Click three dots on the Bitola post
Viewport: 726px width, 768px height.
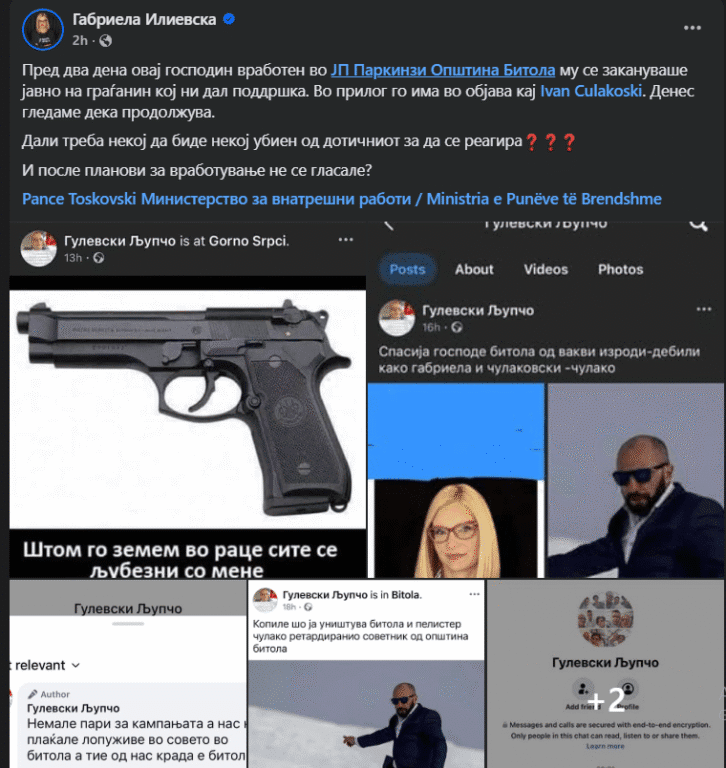[x=474, y=594]
